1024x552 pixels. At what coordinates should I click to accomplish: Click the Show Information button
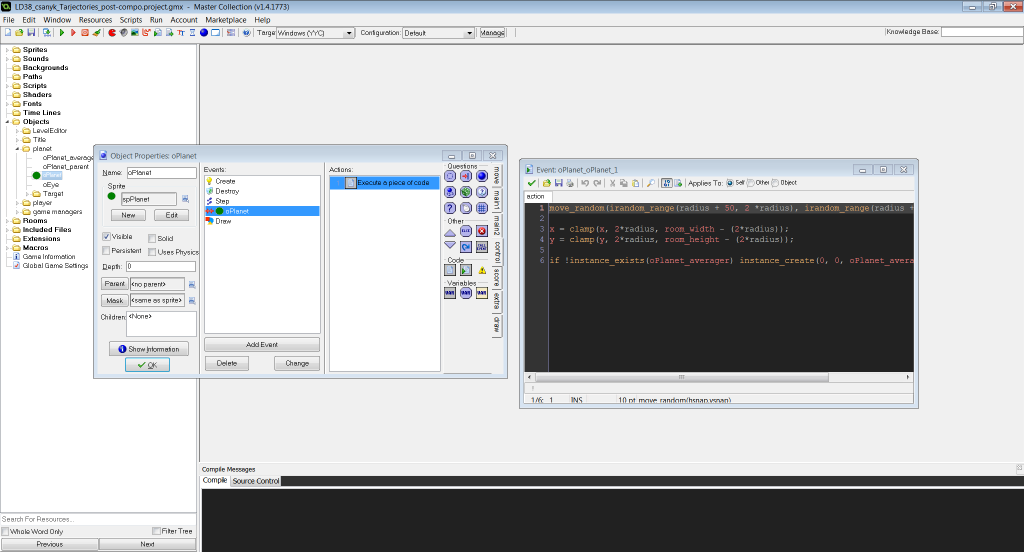[148, 349]
